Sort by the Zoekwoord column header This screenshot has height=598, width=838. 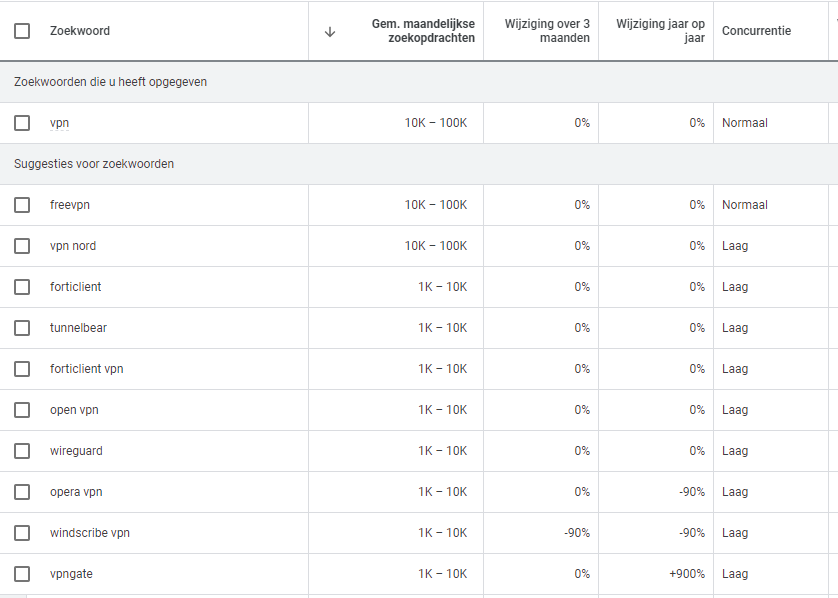click(x=80, y=31)
